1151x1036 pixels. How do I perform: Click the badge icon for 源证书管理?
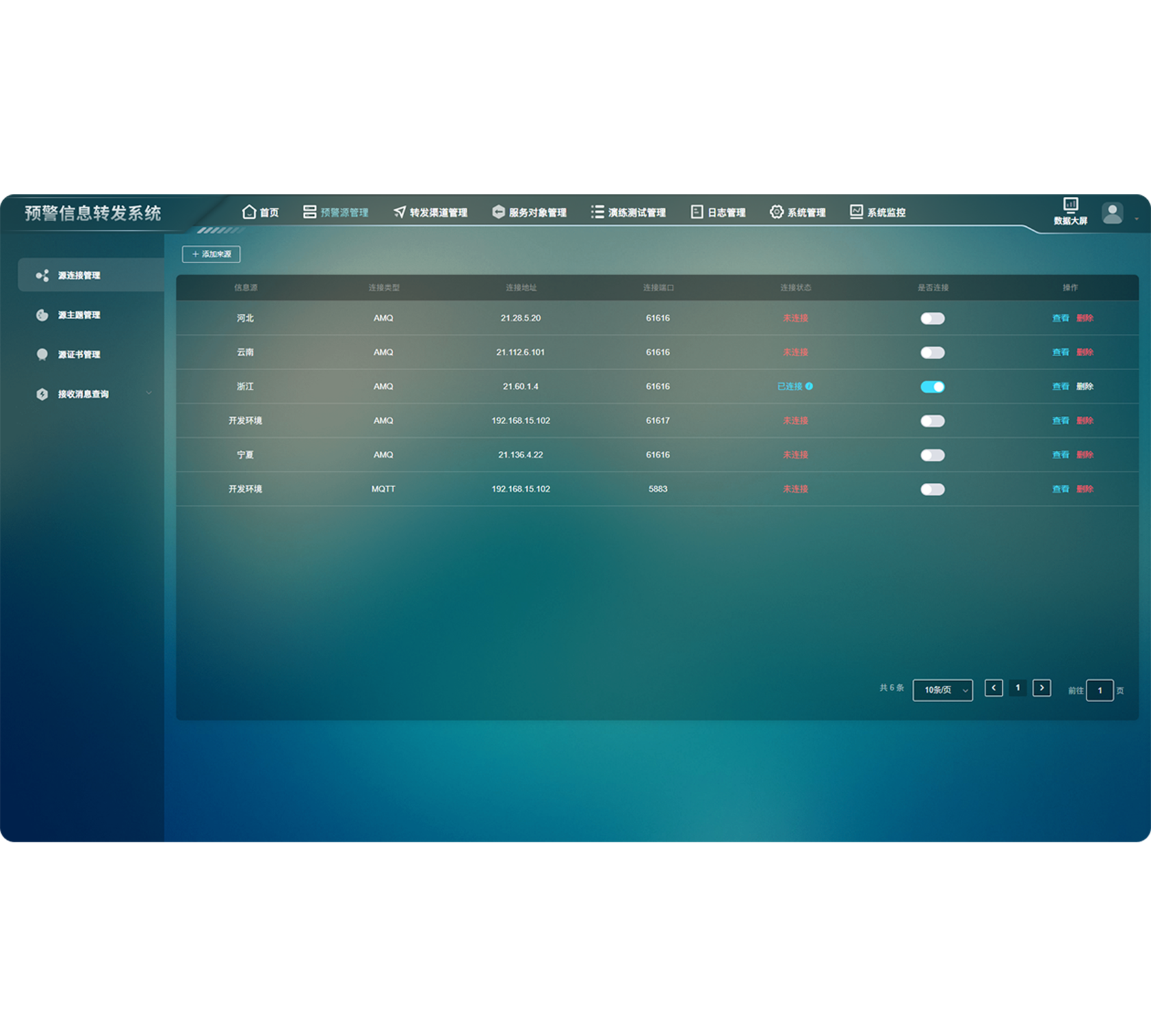(42, 354)
